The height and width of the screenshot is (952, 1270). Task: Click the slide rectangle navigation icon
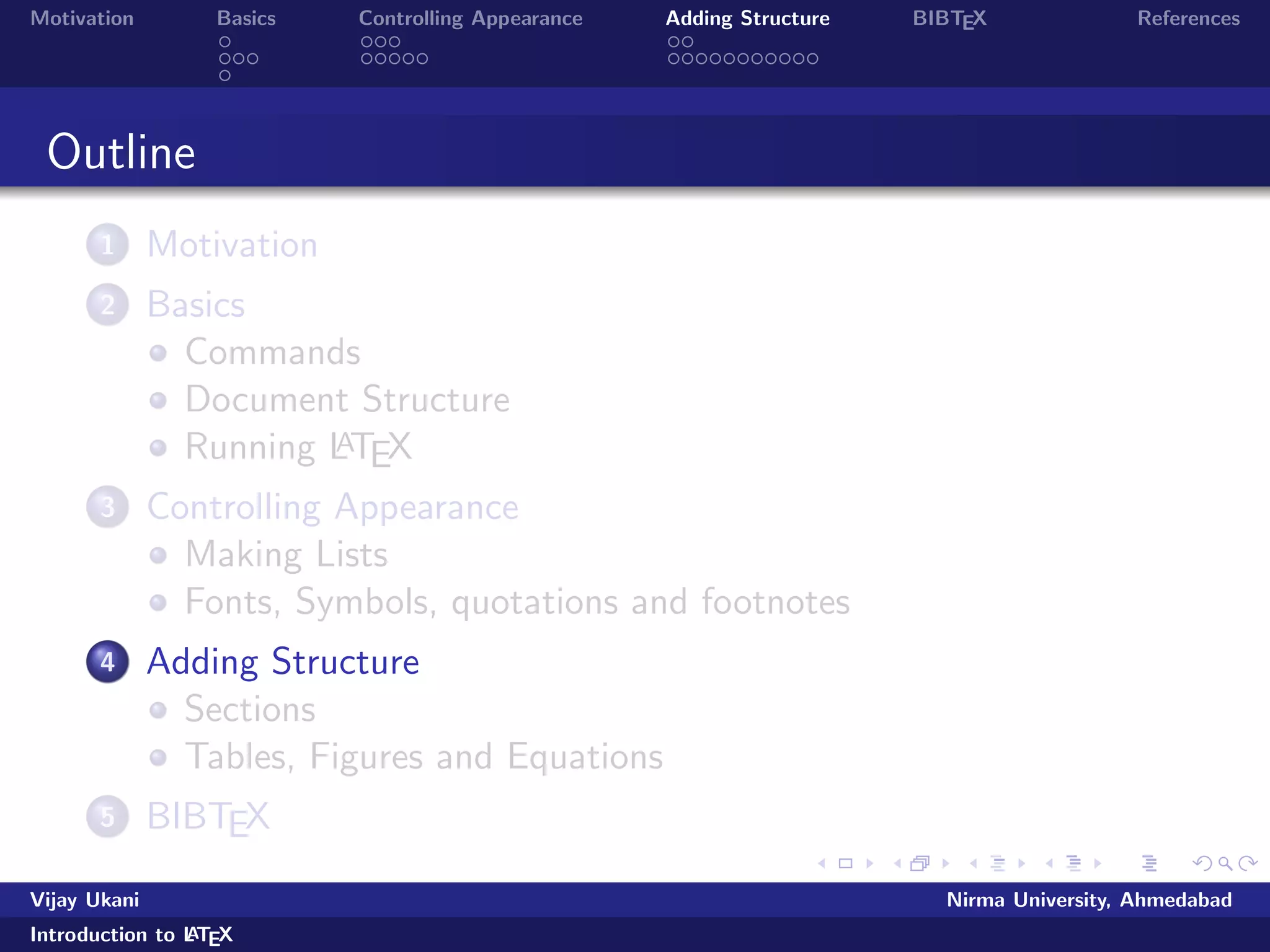click(x=845, y=863)
